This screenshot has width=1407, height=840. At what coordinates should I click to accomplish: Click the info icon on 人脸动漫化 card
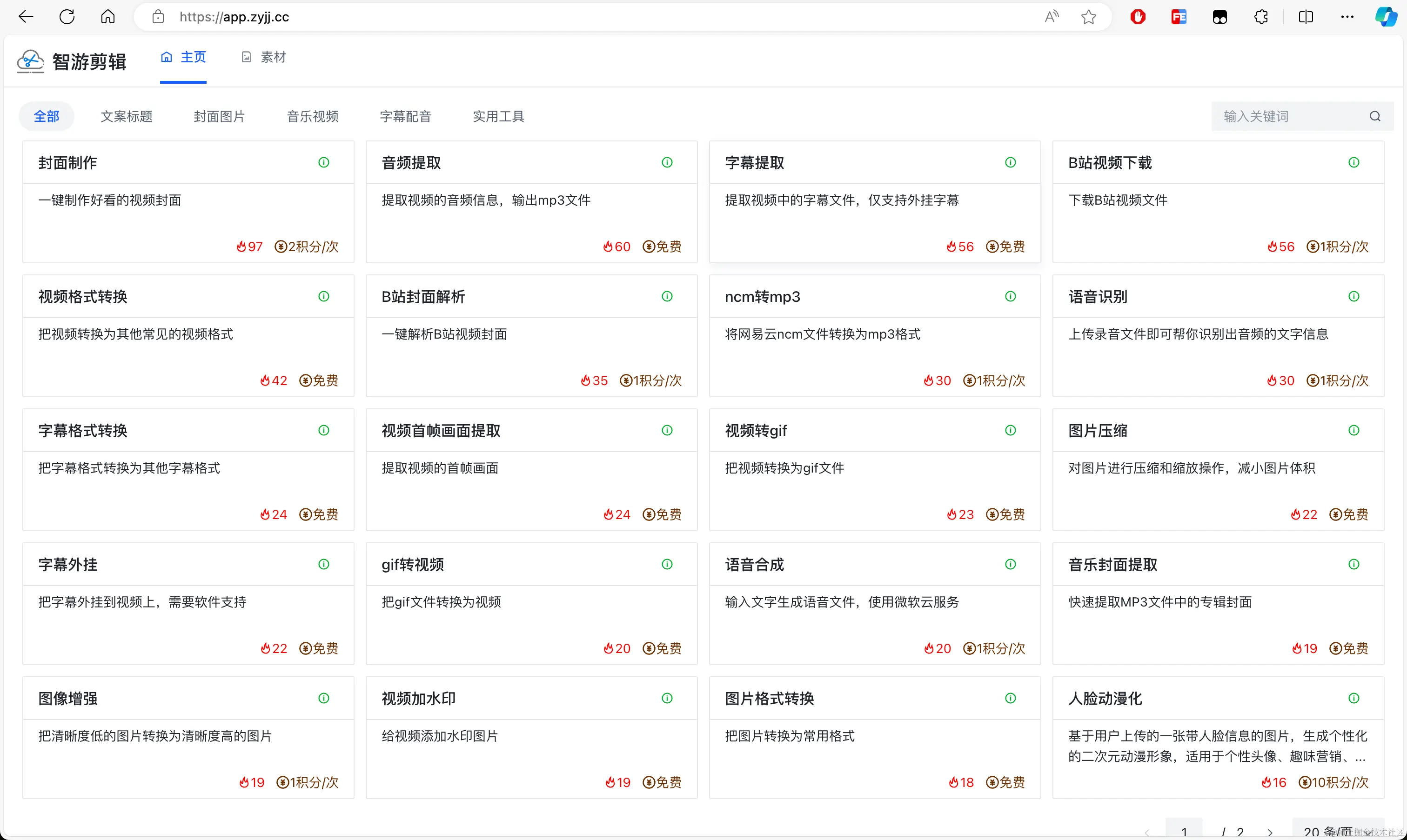(1354, 699)
